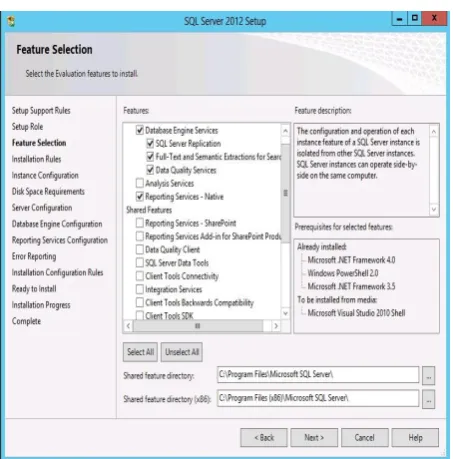The height and width of the screenshot is (459, 453).
Task: Close the SQL Server Setup window
Action: pos(434,19)
